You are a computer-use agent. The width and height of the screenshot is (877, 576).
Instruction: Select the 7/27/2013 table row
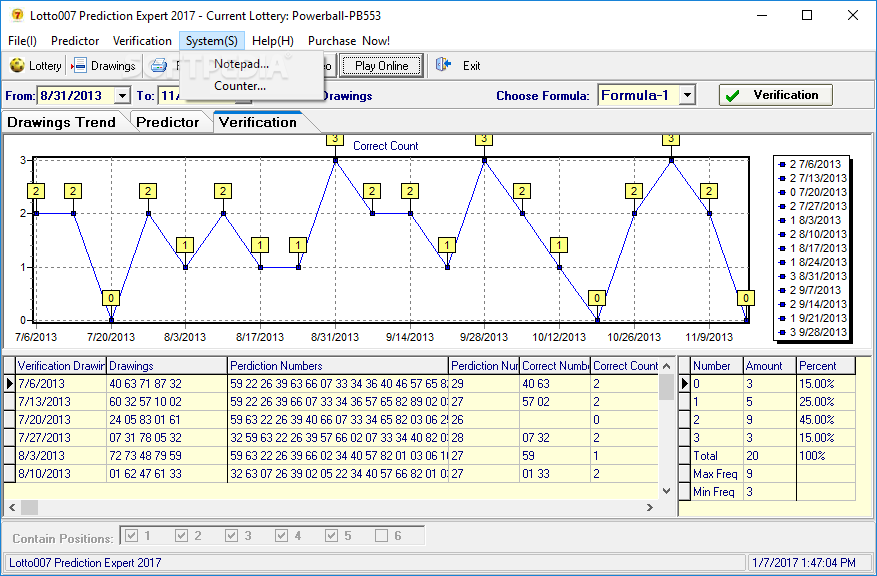tap(331, 437)
